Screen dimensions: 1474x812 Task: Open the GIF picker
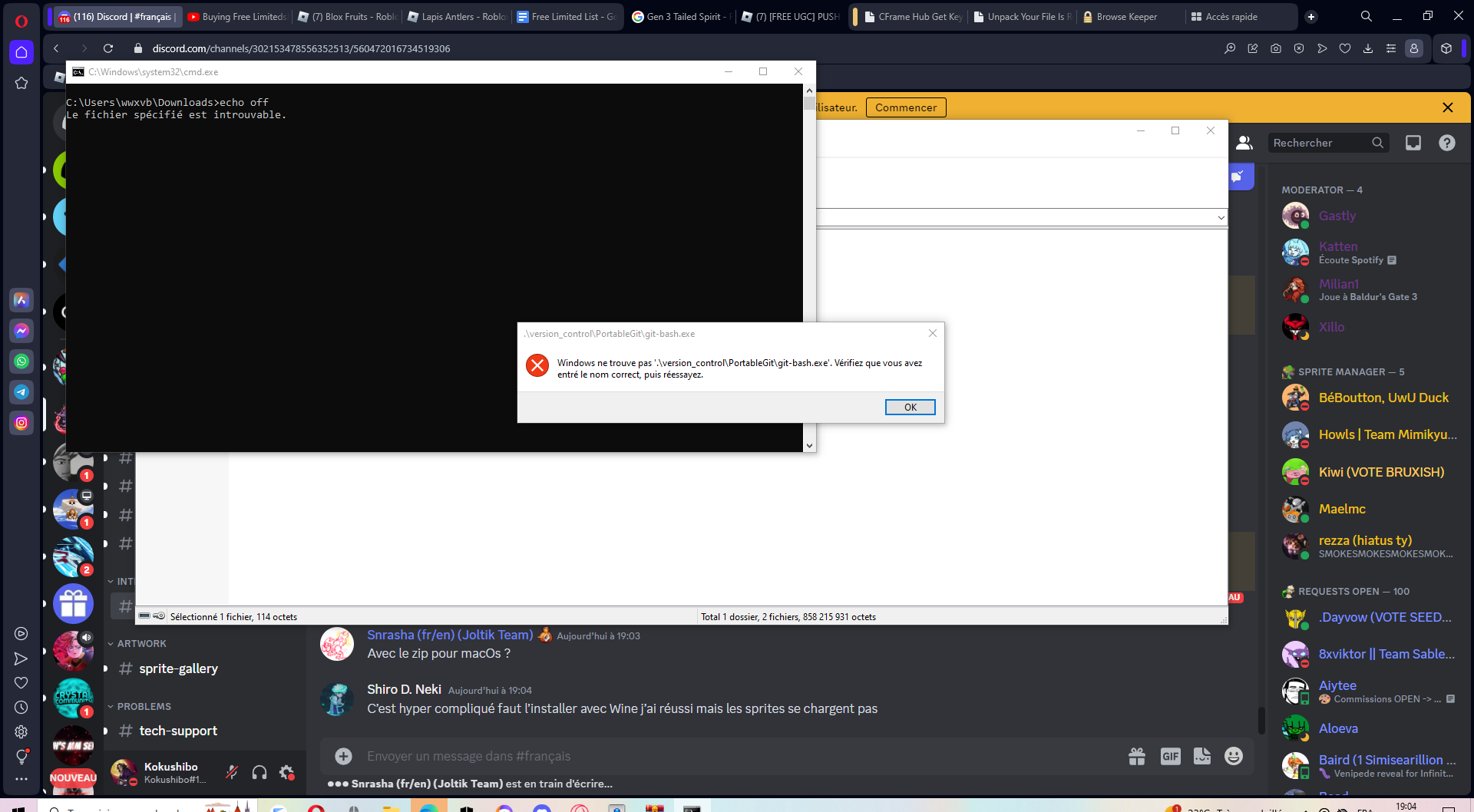pyautogui.click(x=1170, y=756)
